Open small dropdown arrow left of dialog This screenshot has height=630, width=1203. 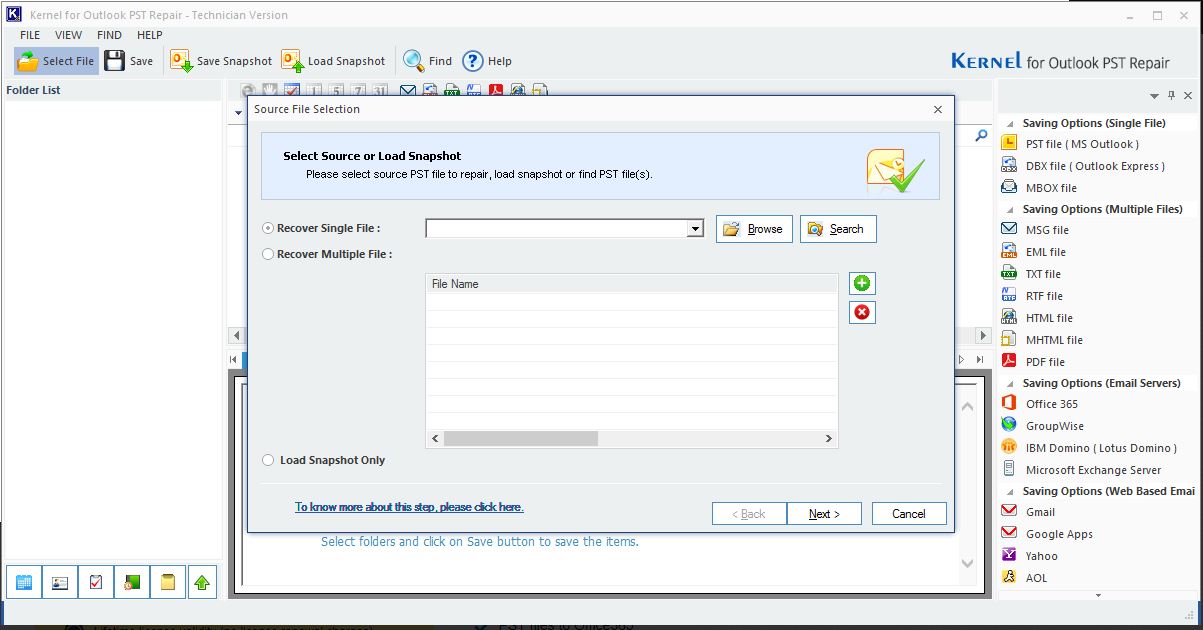point(238,113)
